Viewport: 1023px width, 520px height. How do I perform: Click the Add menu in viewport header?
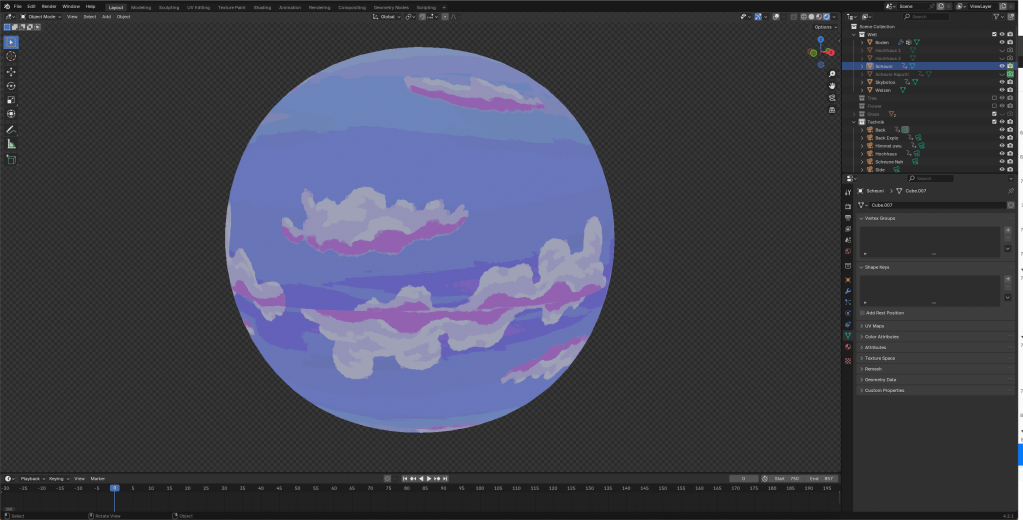point(106,17)
